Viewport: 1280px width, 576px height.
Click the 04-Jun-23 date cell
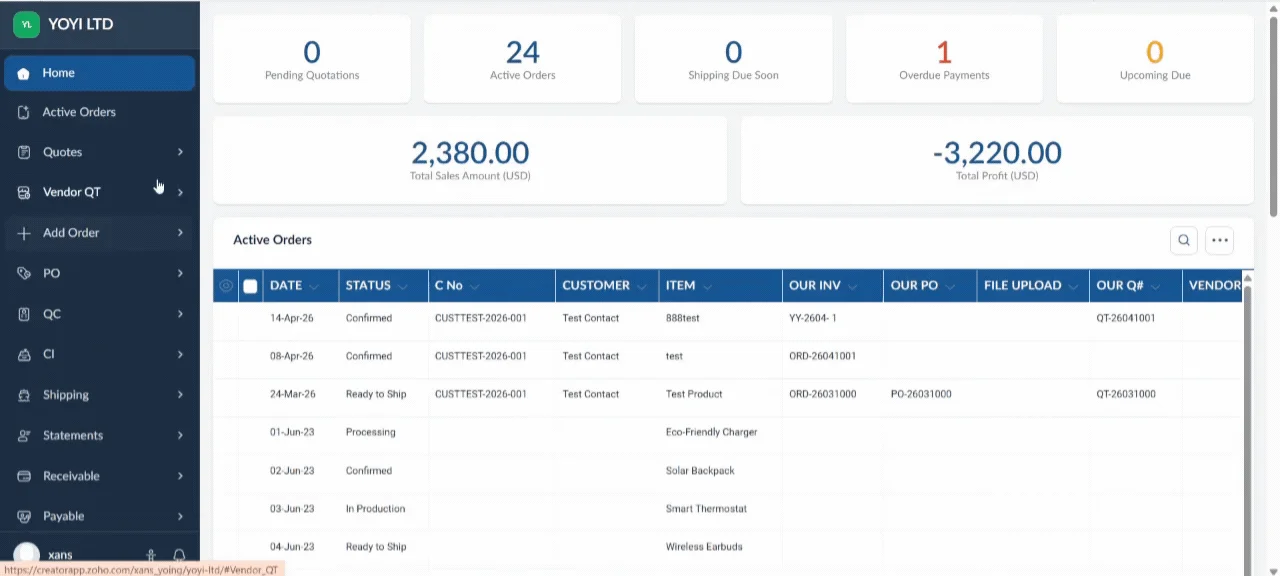292,547
